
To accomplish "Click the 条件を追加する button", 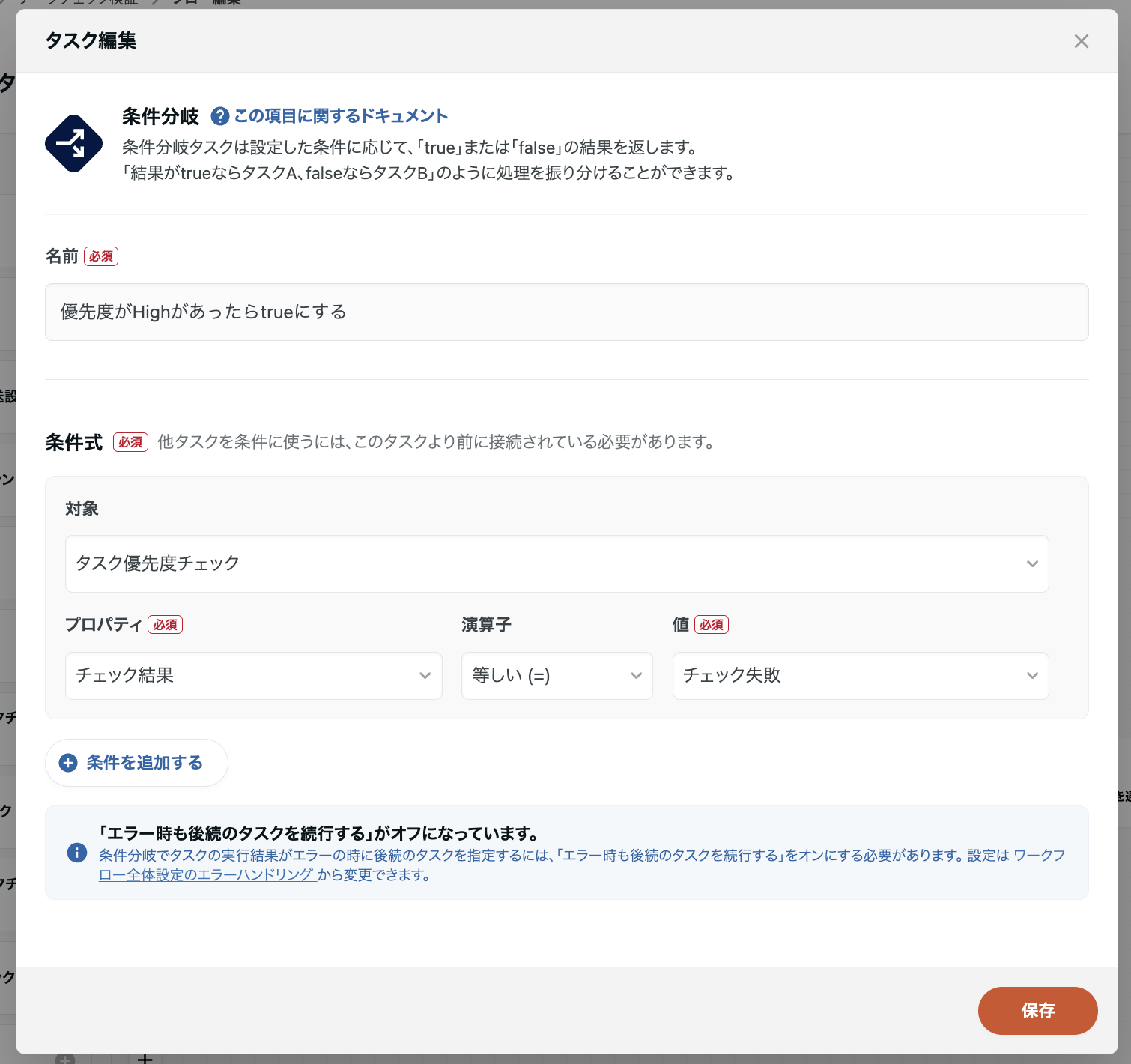I will 136,763.
